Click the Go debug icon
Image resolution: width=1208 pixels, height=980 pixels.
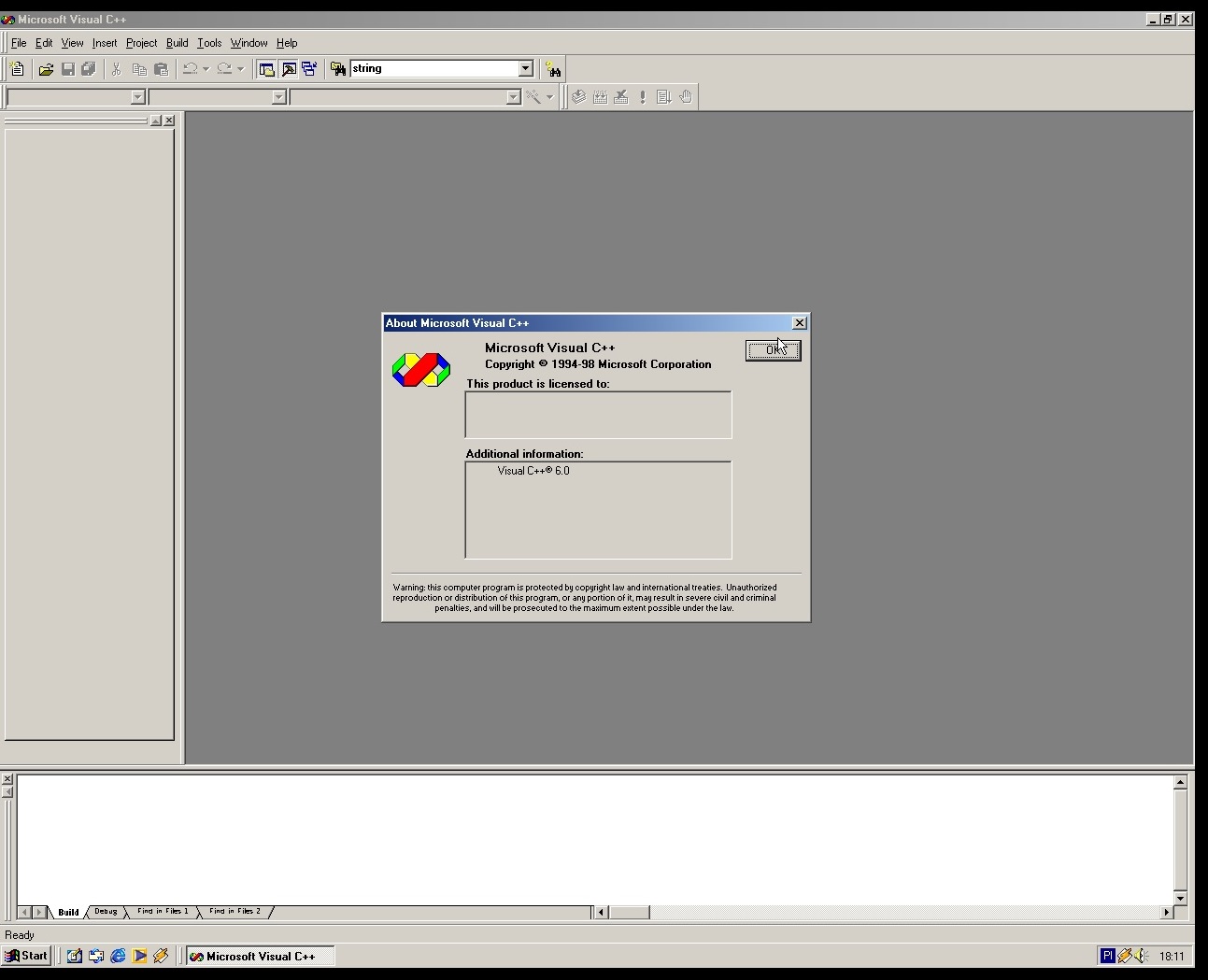click(664, 97)
